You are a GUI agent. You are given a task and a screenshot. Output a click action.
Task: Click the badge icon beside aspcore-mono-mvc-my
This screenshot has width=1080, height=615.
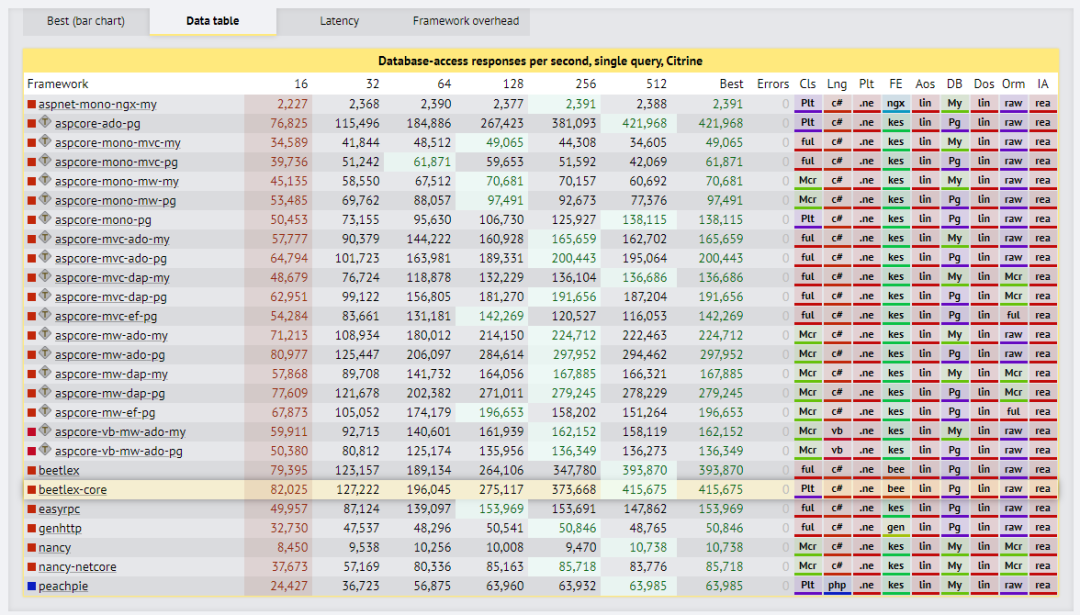click(x=45, y=142)
